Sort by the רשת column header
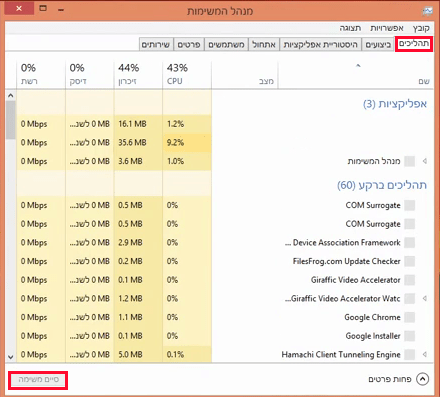This screenshot has width=440, height=397. 41,74
